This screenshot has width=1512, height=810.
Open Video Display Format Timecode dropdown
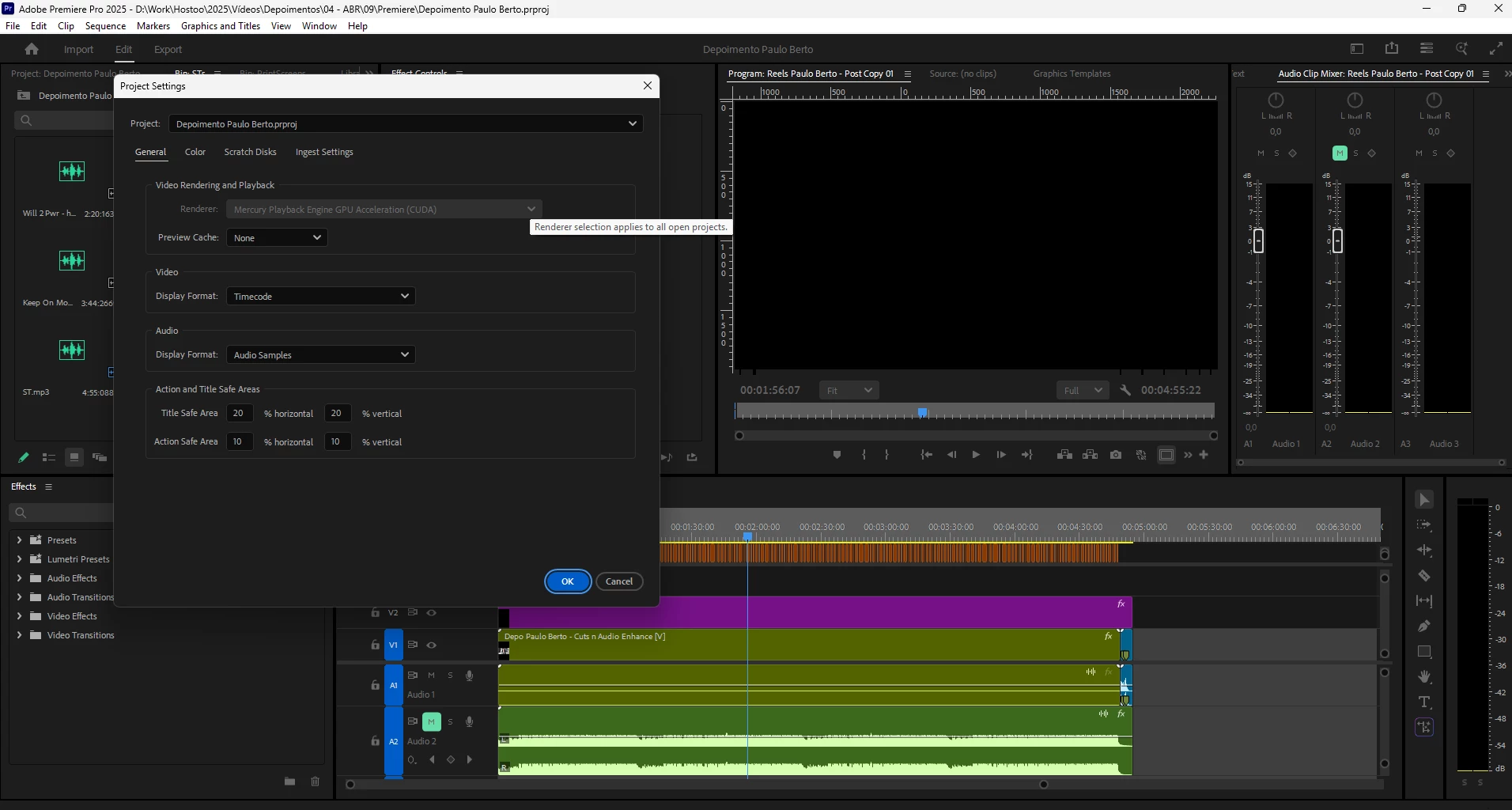[320, 296]
